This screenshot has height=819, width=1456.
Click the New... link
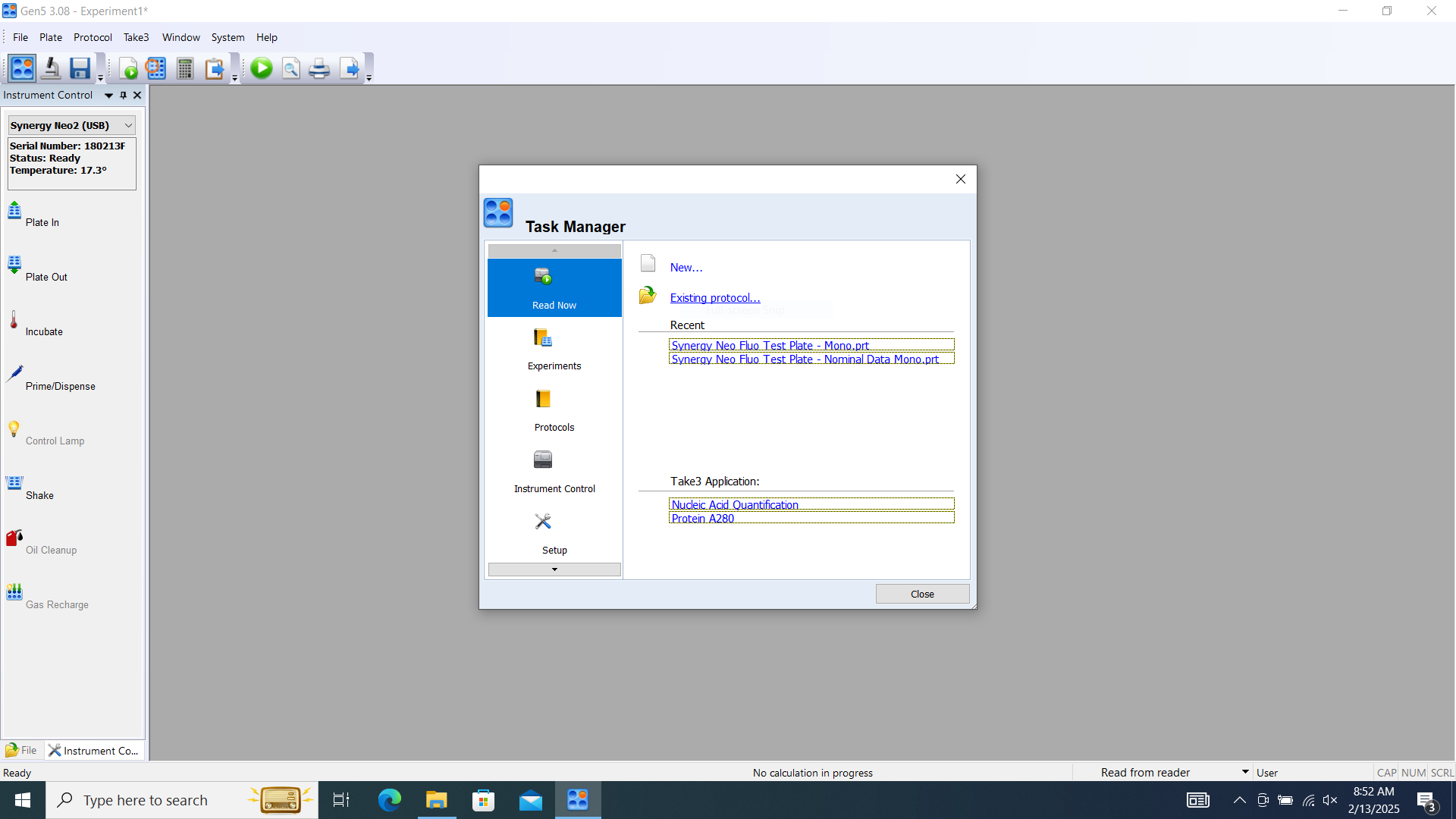[x=686, y=268]
